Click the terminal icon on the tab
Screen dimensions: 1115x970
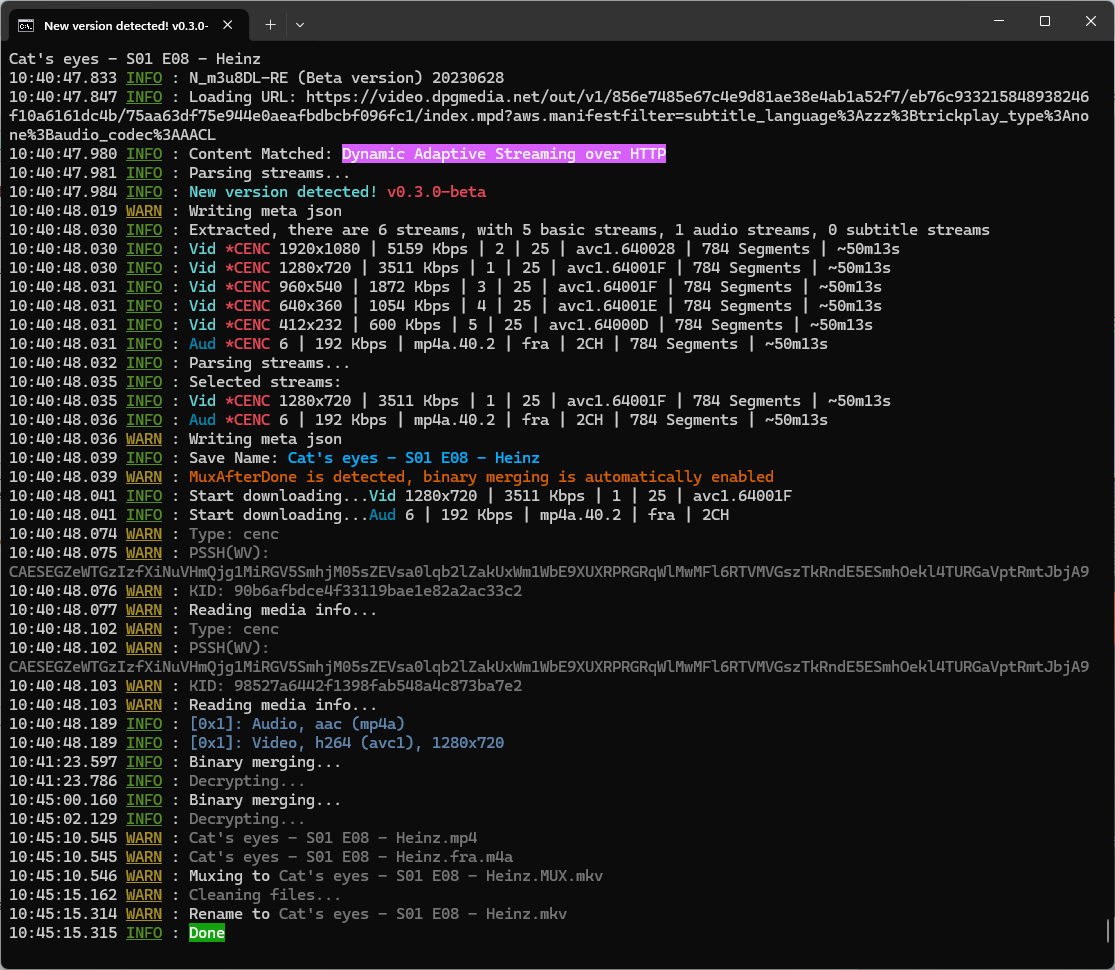(x=27, y=24)
